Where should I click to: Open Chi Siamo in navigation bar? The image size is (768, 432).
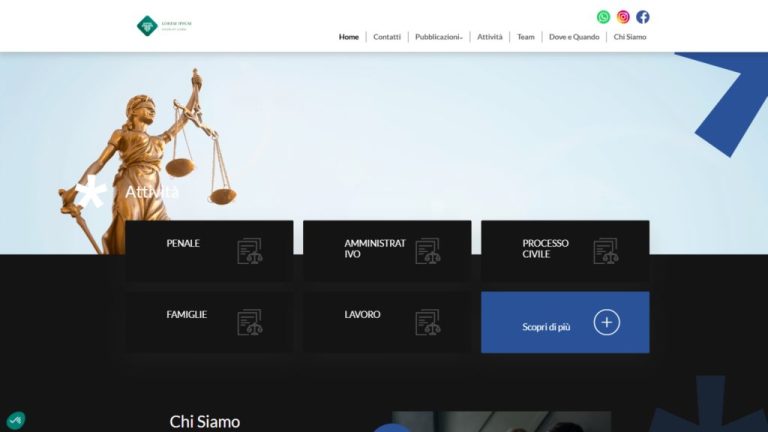coord(630,37)
